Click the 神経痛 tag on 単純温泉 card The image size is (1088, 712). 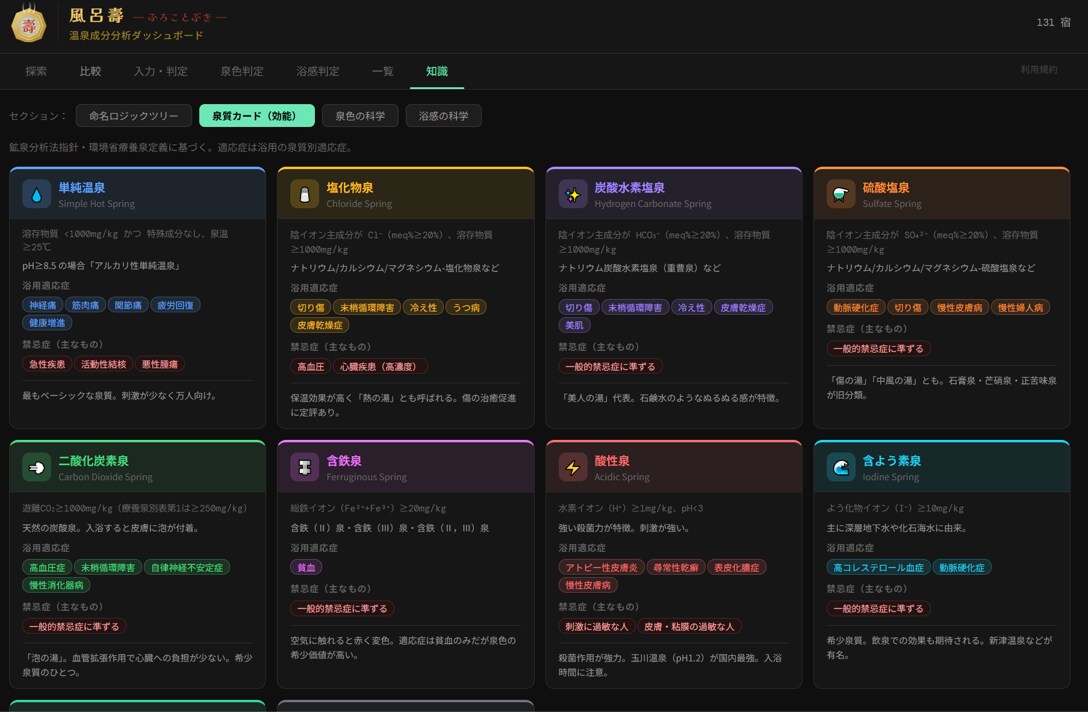tap(42, 305)
